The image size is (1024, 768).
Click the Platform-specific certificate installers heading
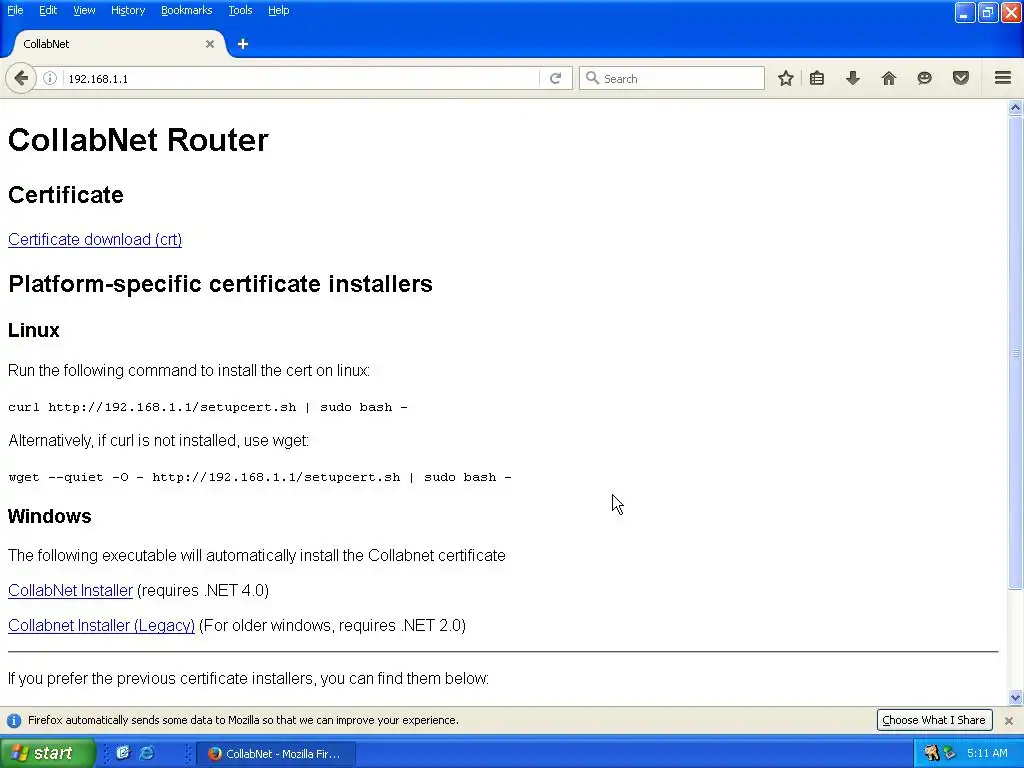(220, 284)
